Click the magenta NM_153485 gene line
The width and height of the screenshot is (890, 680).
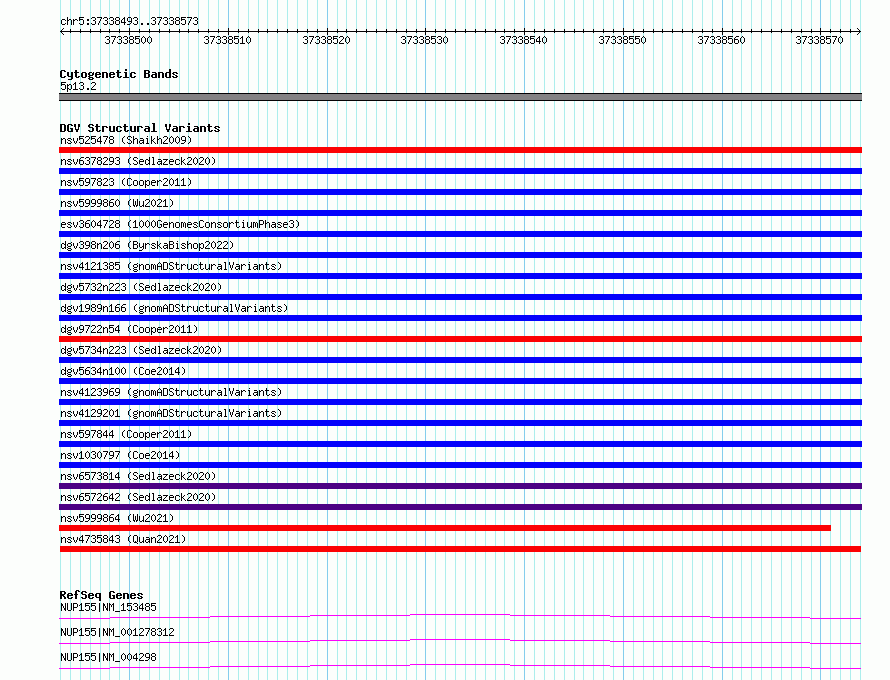(460, 616)
